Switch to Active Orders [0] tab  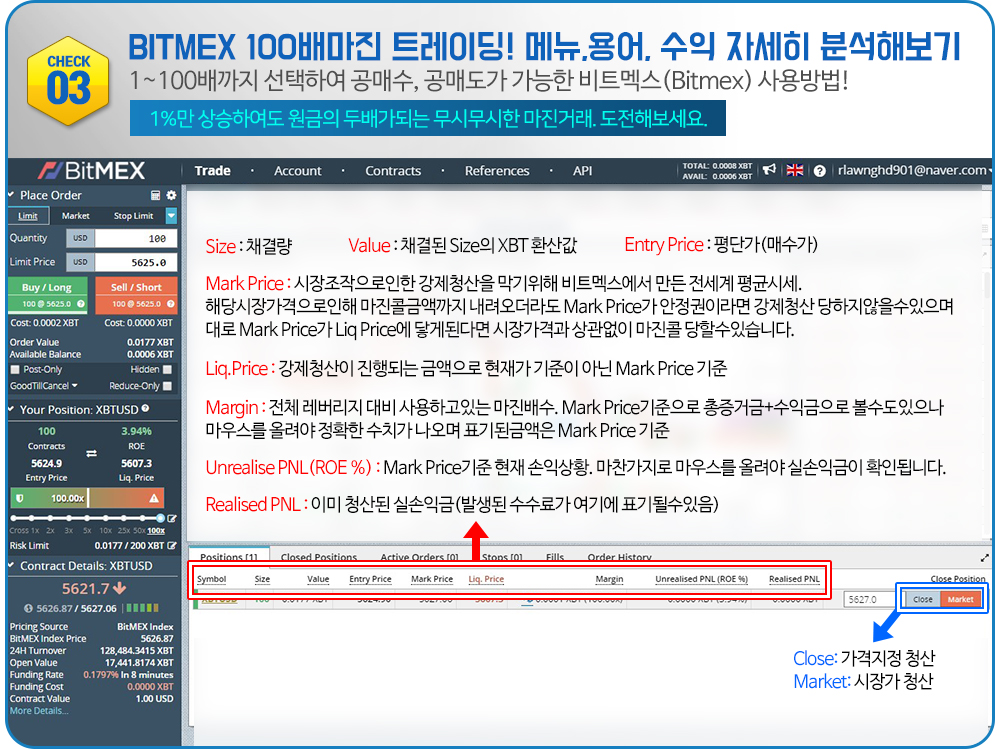coord(419,557)
